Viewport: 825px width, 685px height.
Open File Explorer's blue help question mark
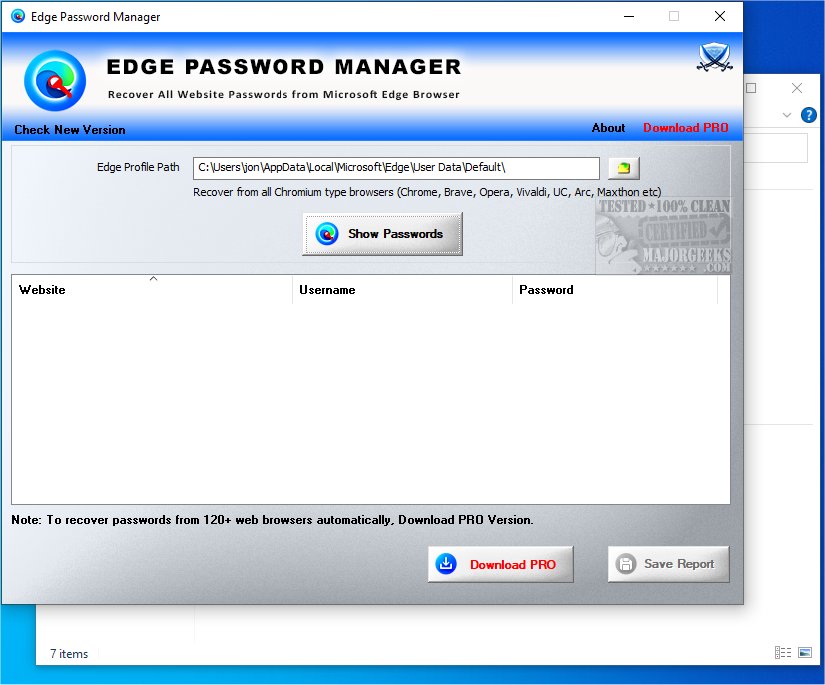[809, 115]
